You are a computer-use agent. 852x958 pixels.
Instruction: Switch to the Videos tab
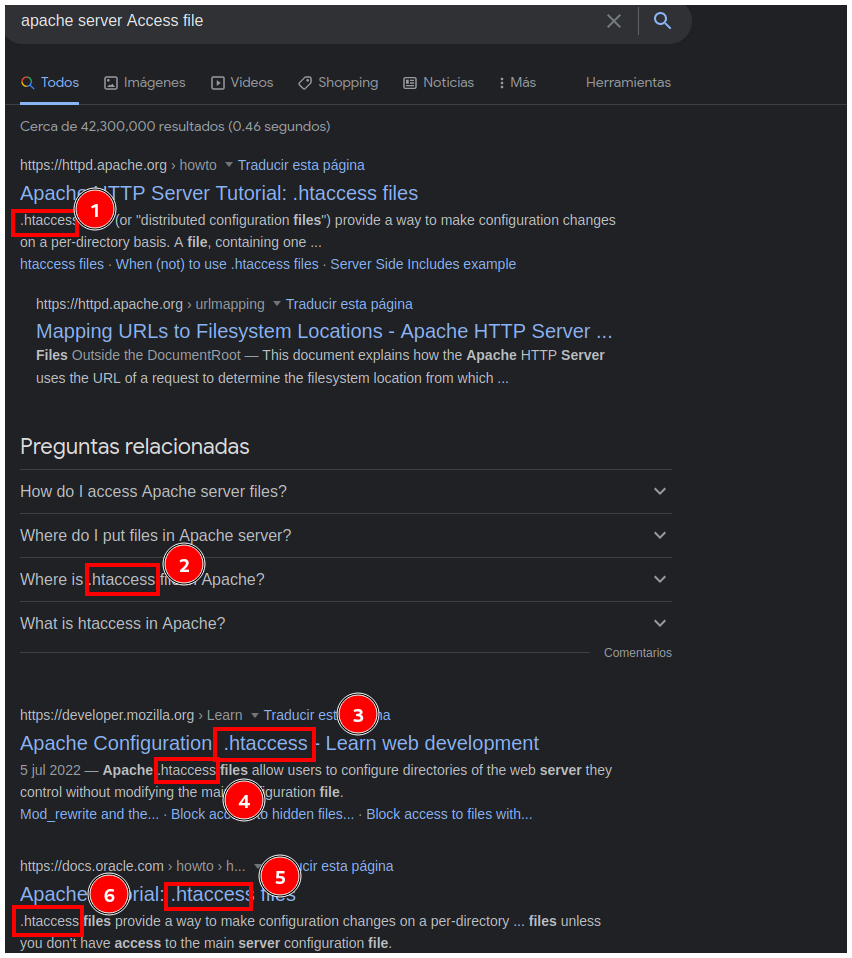coord(241,83)
